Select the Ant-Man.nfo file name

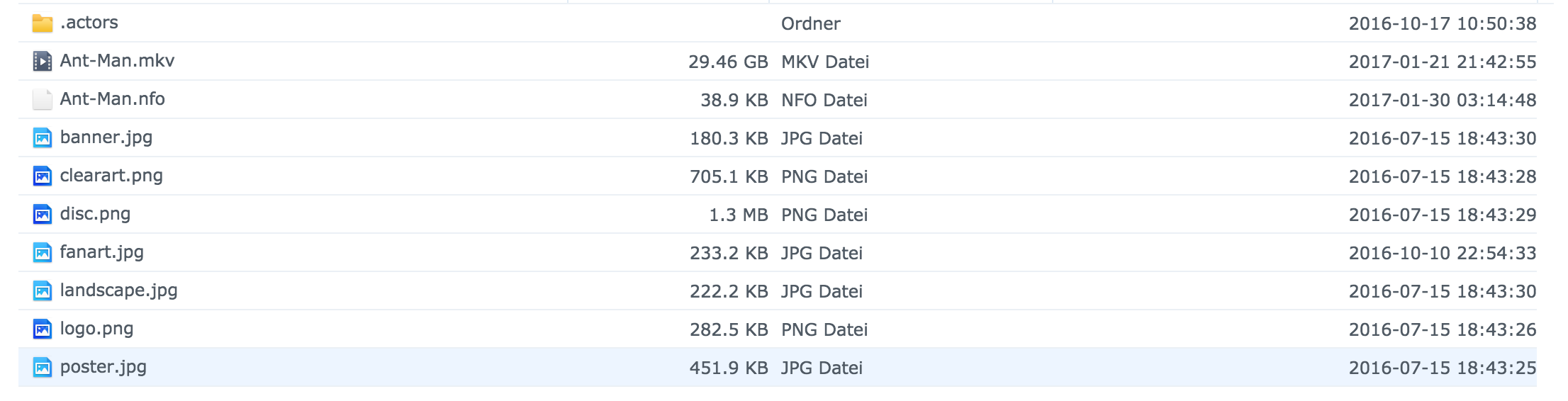112,99
